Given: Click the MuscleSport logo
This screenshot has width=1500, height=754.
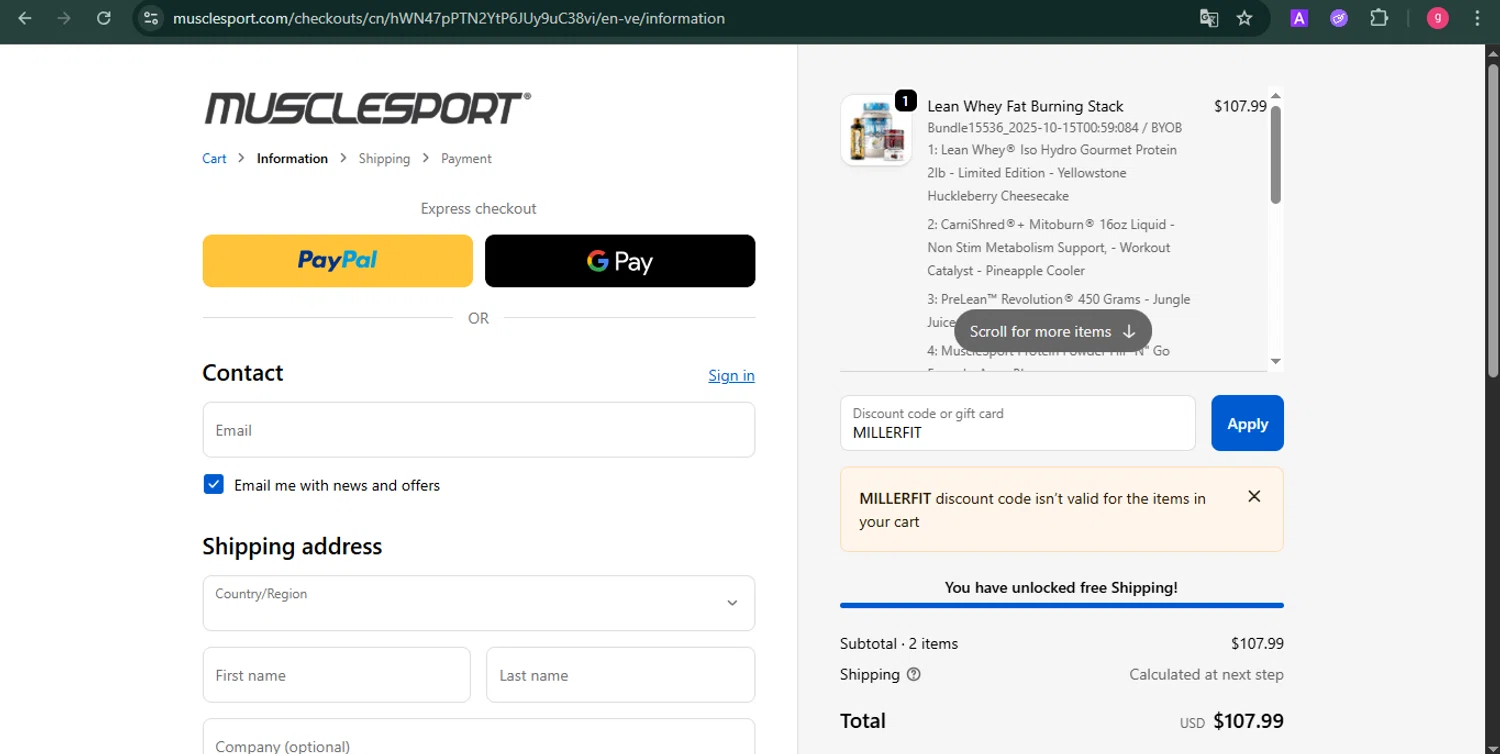Looking at the screenshot, I should pyautogui.click(x=367, y=108).
